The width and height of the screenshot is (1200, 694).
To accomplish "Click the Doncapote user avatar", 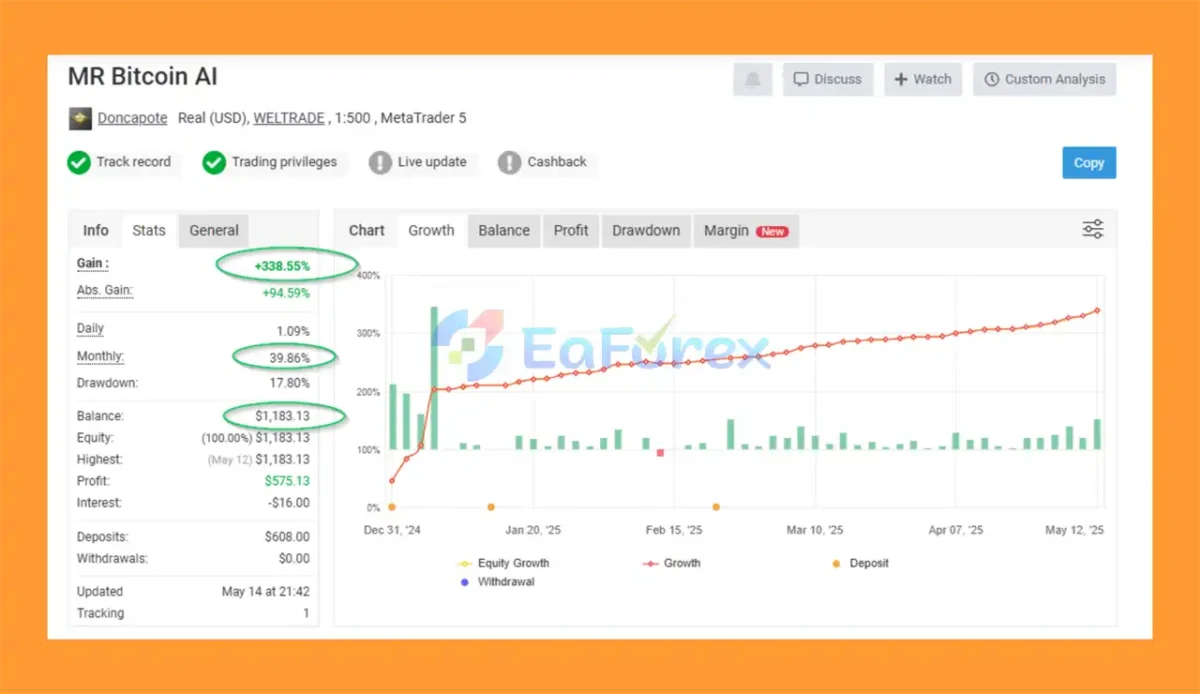I will tap(80, 118).
